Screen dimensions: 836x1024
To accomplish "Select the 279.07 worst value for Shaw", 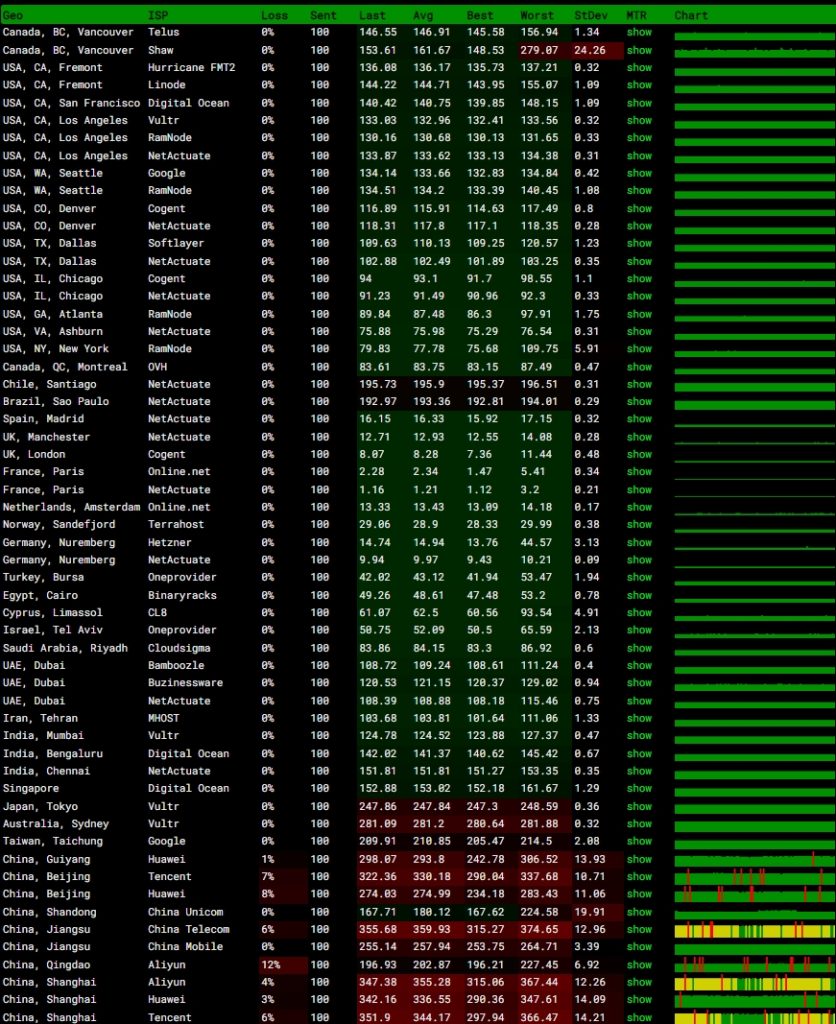I will pos(539,50).
